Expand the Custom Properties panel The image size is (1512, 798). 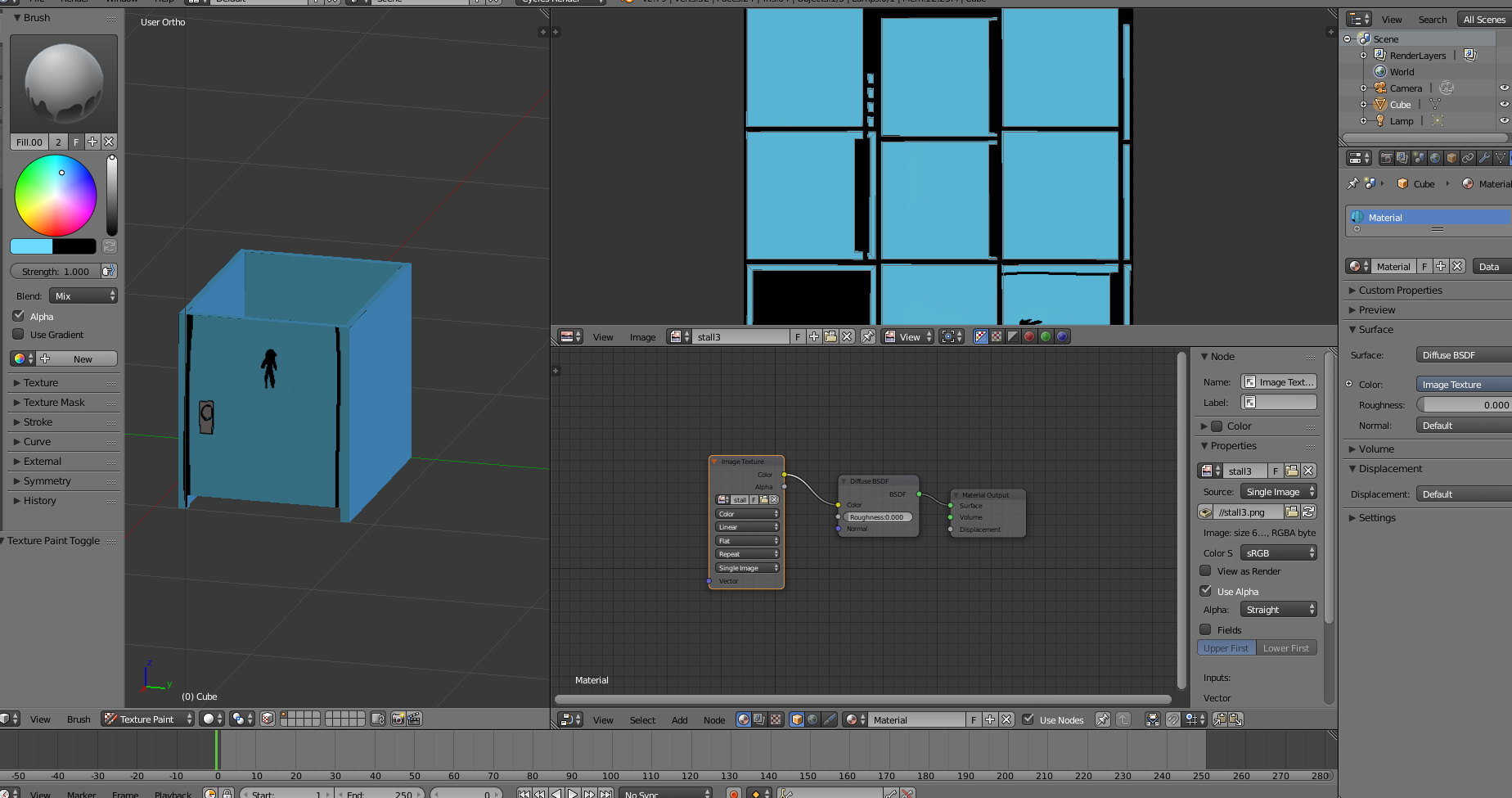pyautogui.click(x=1400, y=290)
